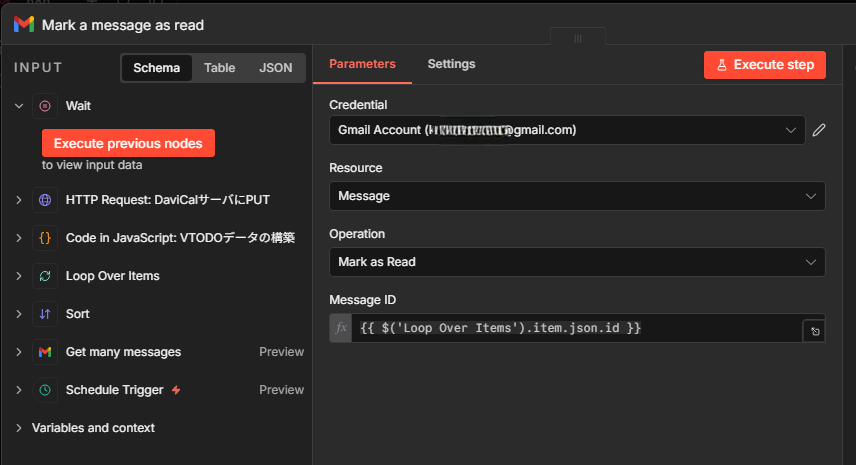This screenshot has height=465, width=856.
Task: Click the 'Sort' node label
Action: [78, 314]
